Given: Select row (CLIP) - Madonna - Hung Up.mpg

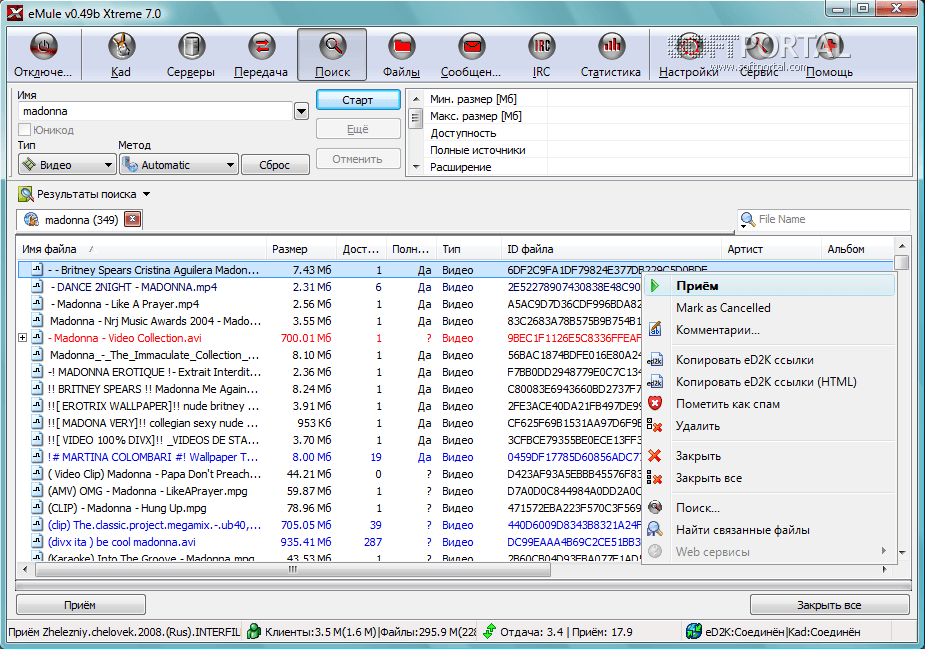Looking at the screenshot, I should [x=329, y=508].
